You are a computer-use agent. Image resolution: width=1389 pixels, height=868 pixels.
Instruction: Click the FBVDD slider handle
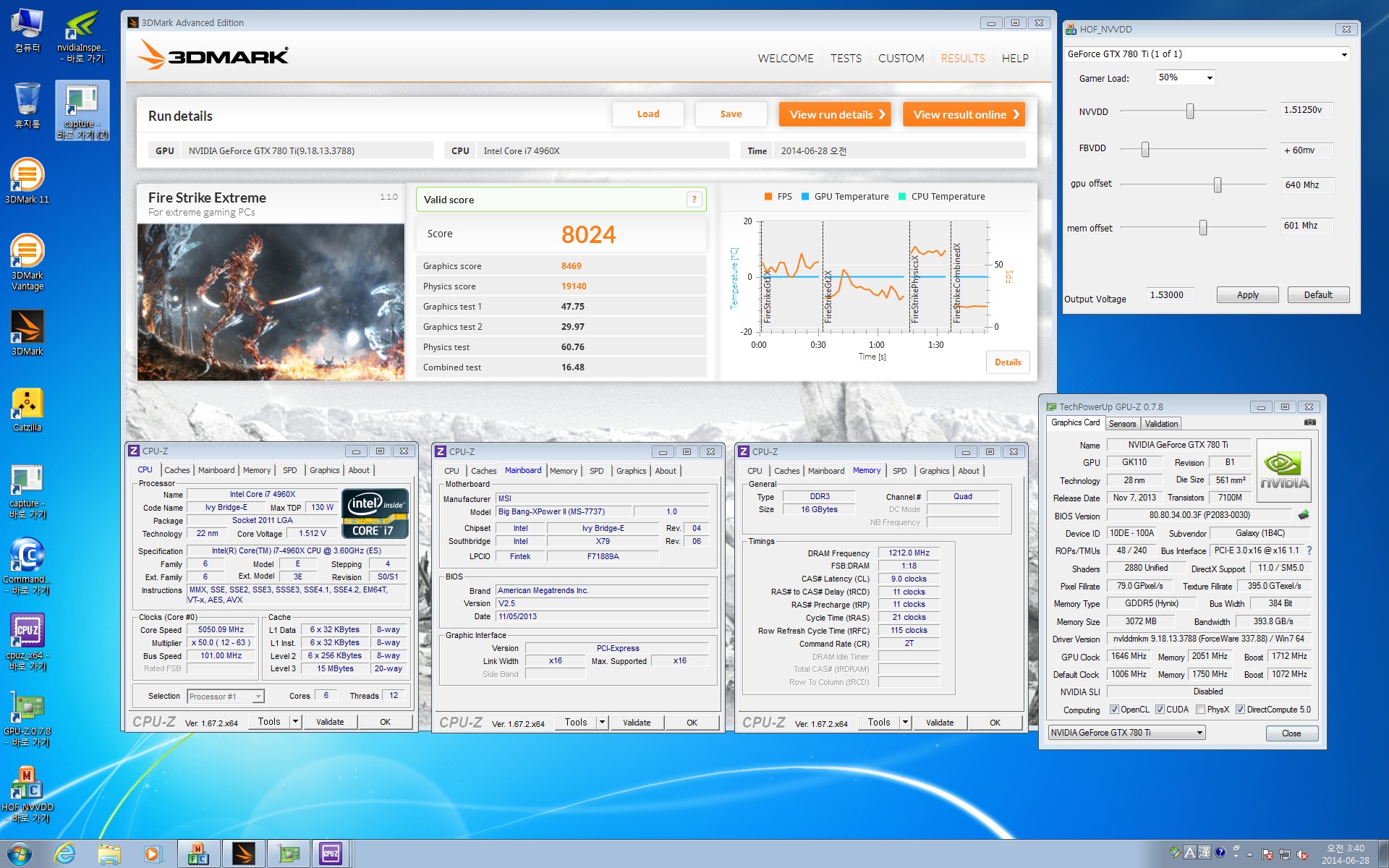click(x=1145, y=149)
